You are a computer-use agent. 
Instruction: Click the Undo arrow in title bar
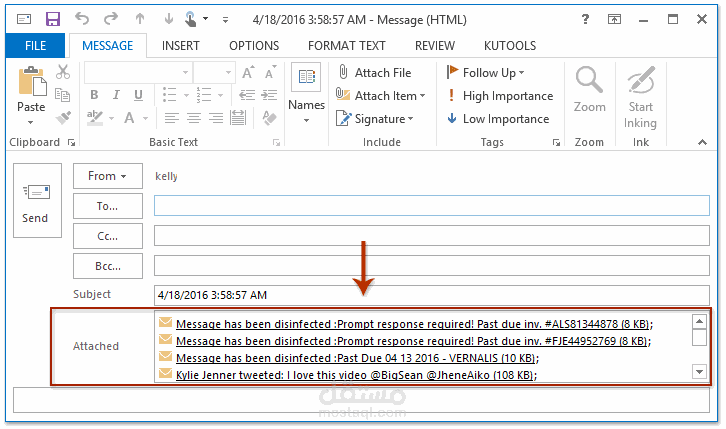tap(82, 19)
